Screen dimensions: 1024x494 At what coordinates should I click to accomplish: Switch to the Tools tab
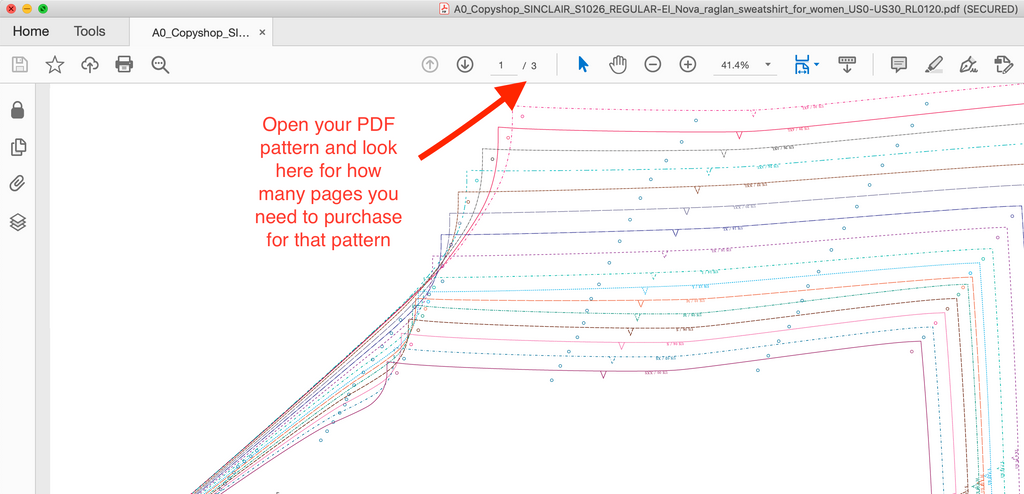(90, 31)
